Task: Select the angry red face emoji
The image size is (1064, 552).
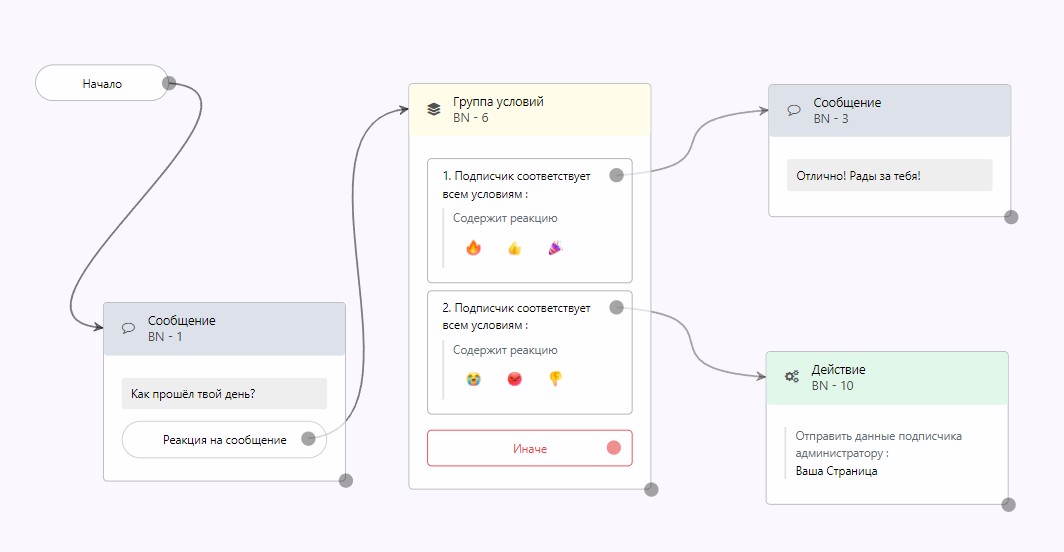Action: [514, 379]
